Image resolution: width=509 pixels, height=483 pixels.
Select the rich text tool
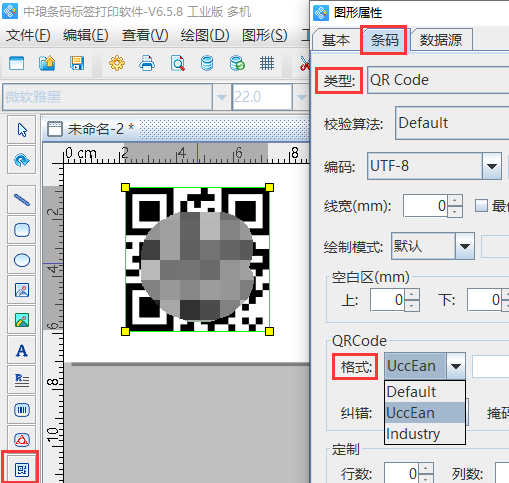pos(22,380)
